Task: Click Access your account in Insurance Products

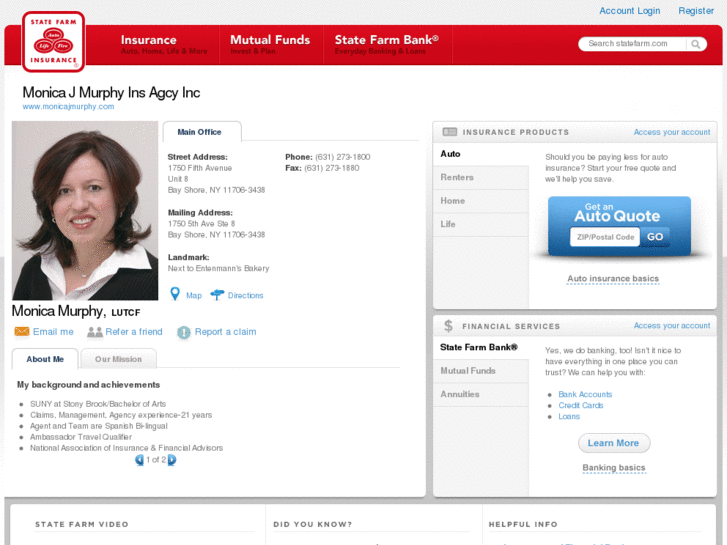Action: tap(672, 132)
